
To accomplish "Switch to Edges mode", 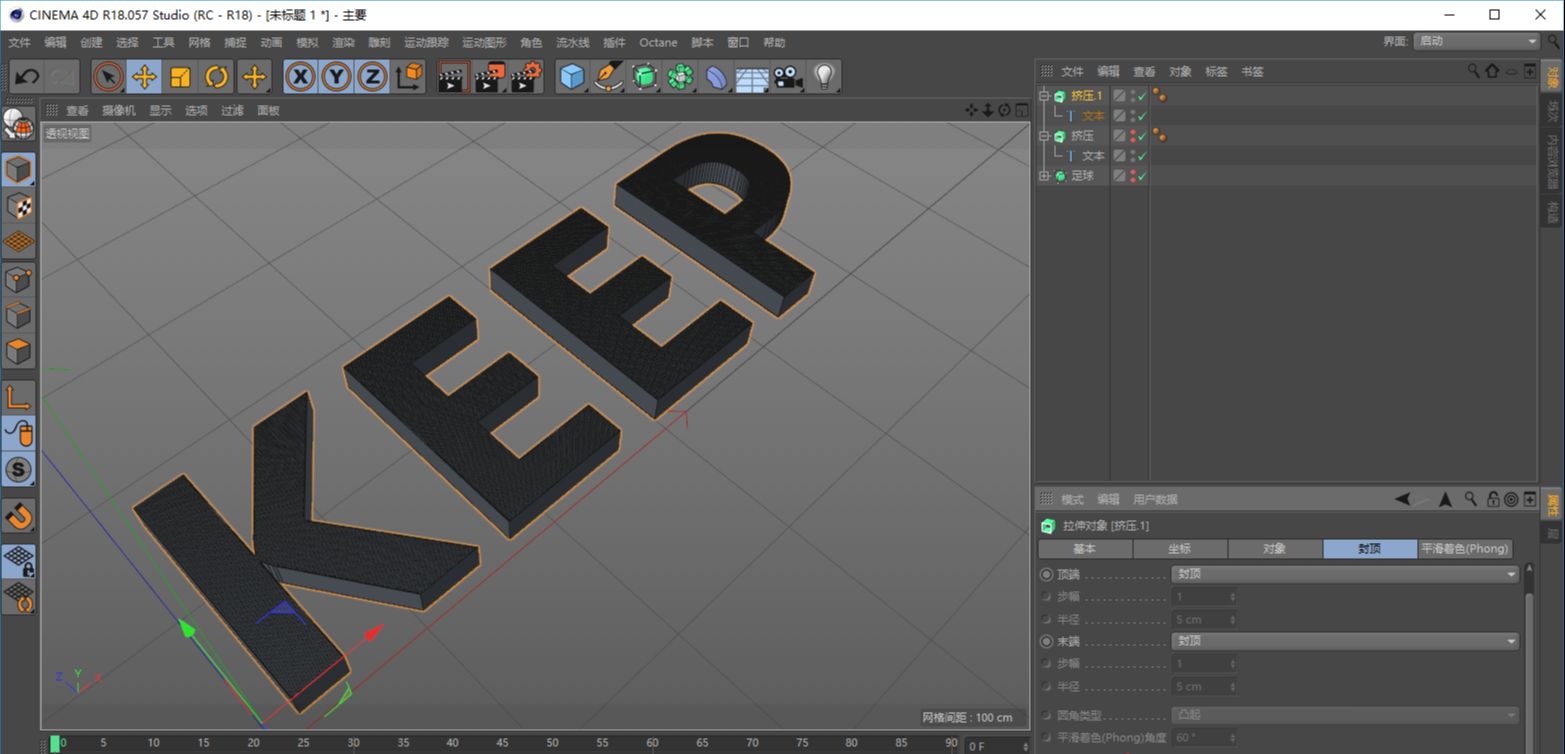I will click(18, 315).
